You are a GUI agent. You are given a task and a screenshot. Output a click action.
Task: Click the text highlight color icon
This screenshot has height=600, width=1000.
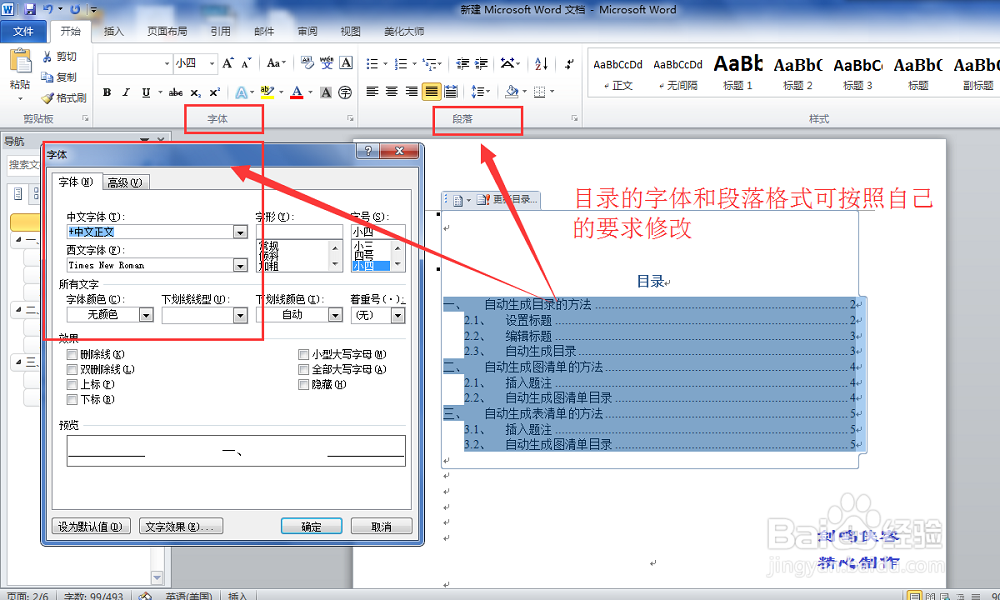pyautogui.click(x=267, y=92)
